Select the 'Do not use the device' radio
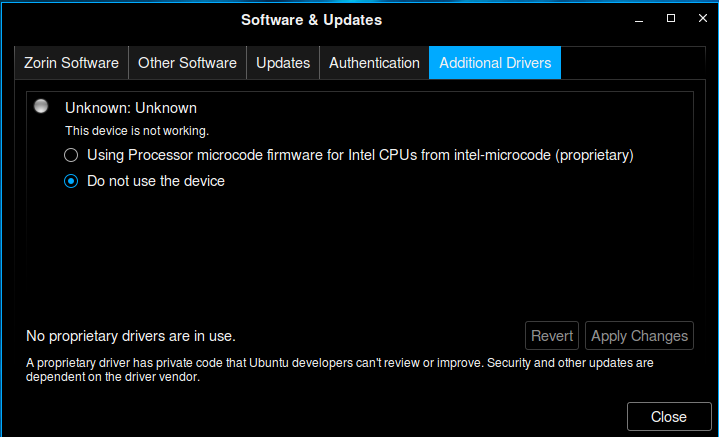The width and height of the screenshot is (719, 437). (71, 181)
